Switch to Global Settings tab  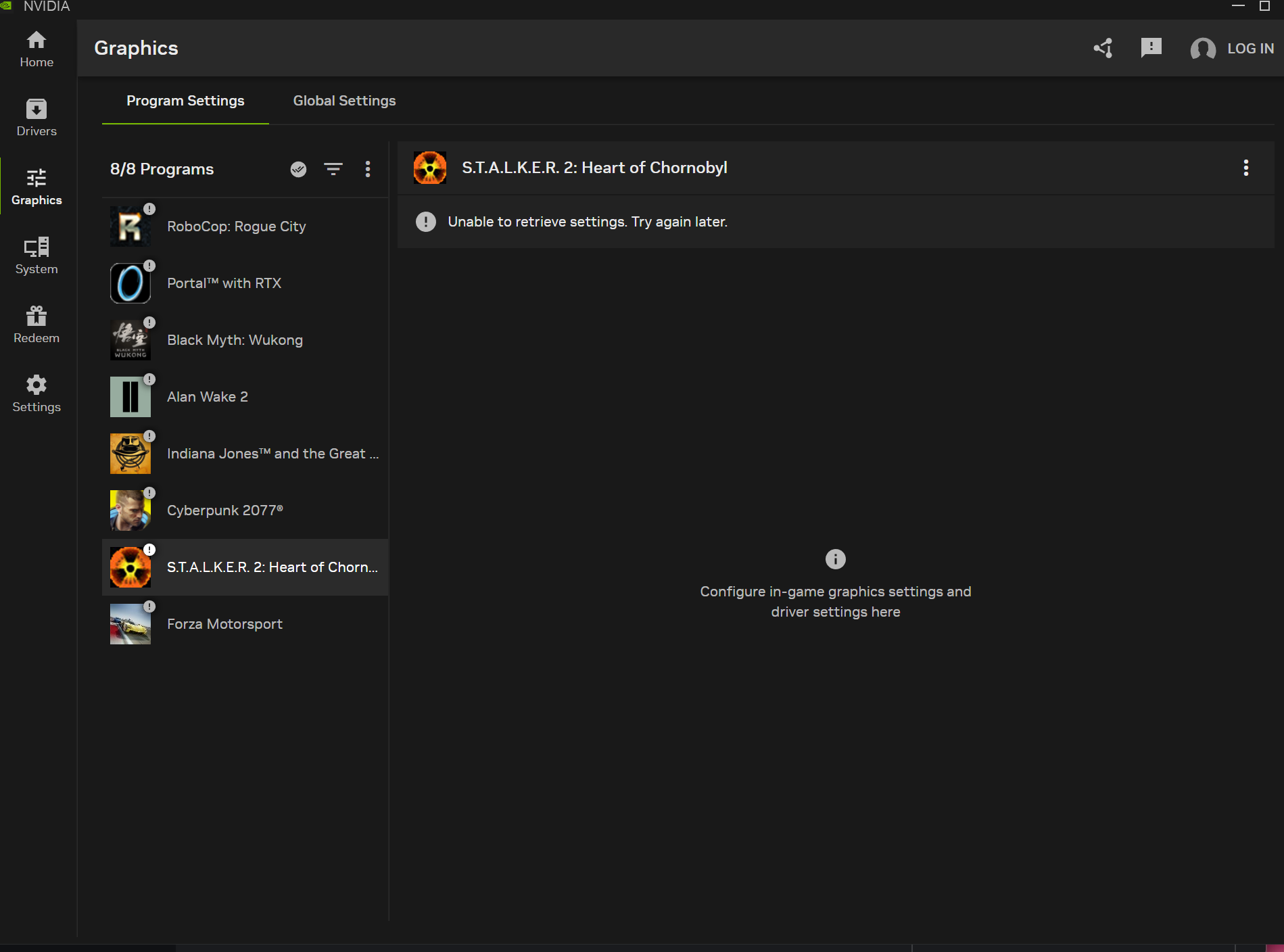point(344,101)
